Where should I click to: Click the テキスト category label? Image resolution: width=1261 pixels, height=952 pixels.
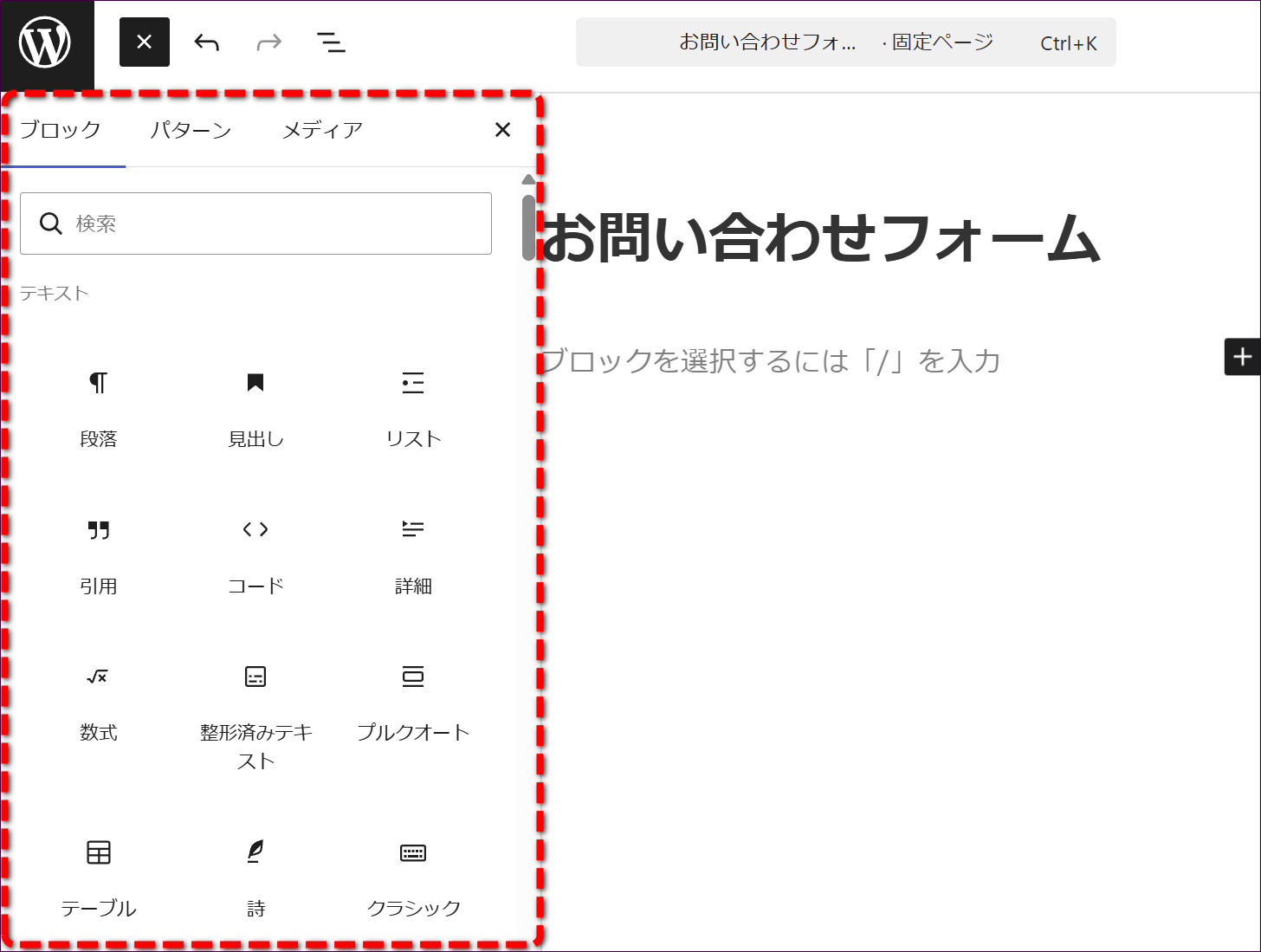[55, 294]
